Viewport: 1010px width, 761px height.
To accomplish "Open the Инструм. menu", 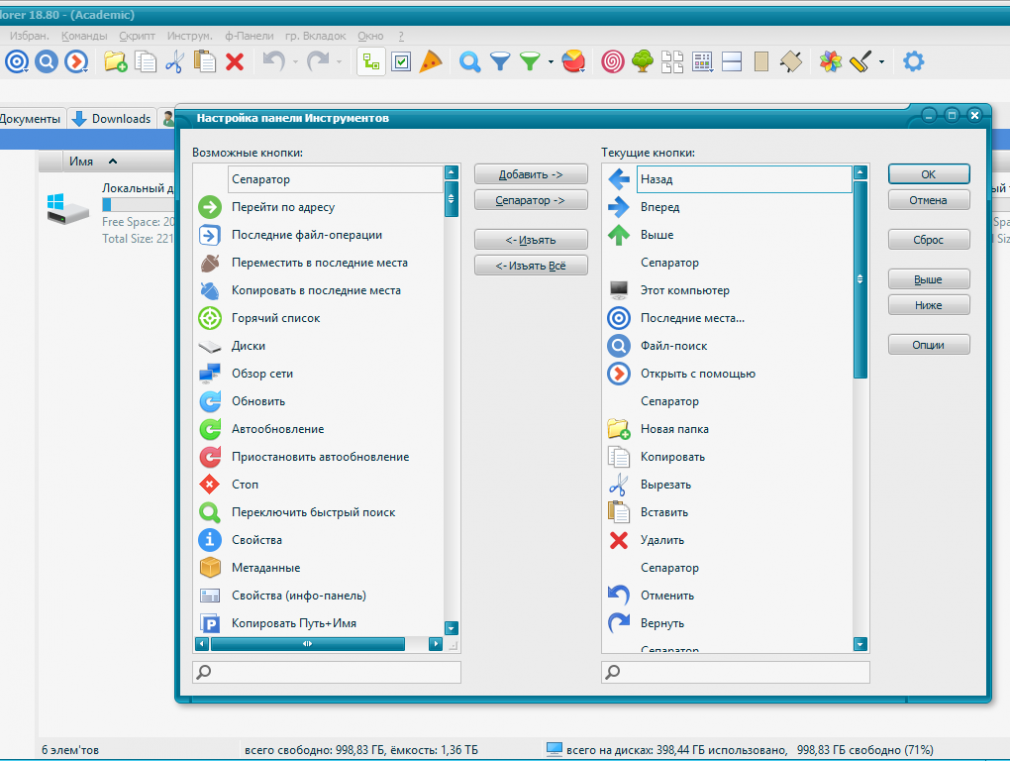I will 189,36.
